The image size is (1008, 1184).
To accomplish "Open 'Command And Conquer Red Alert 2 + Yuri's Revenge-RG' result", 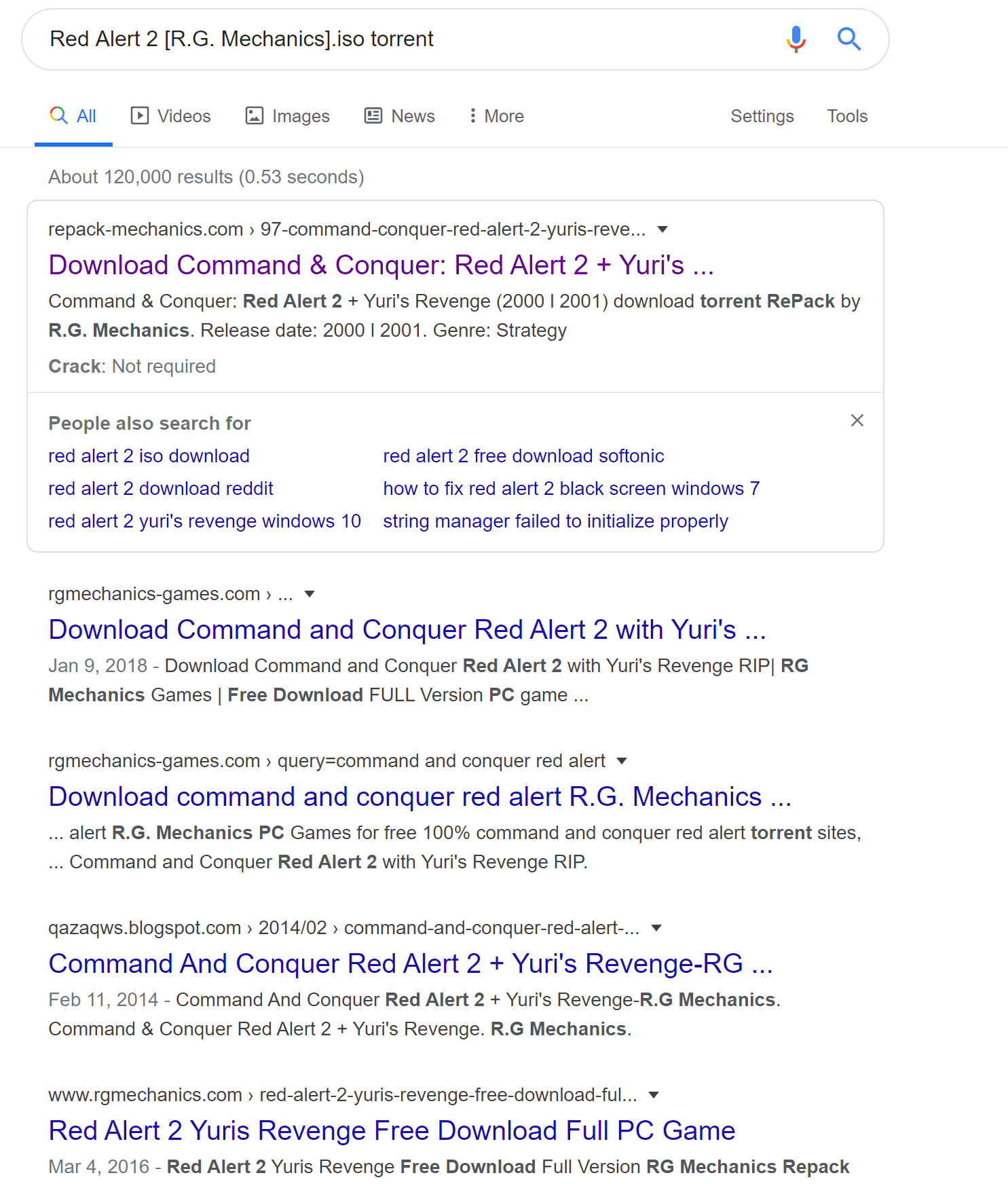I will click(x=411, y=964).
